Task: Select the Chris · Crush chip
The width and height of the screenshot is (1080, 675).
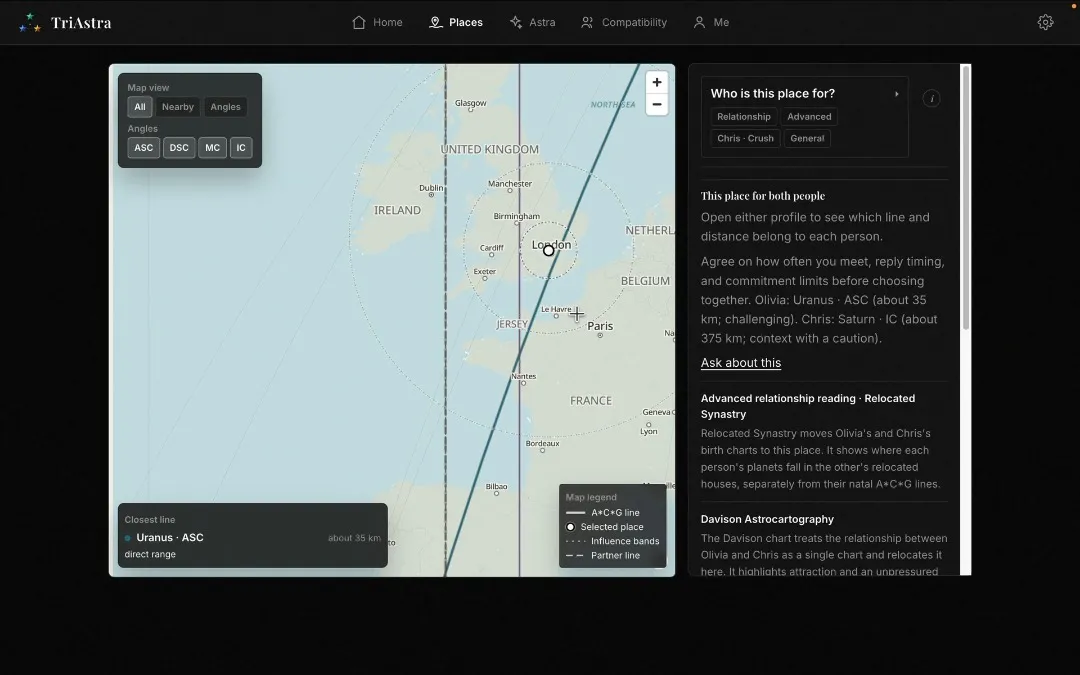Action: (745, 138)
